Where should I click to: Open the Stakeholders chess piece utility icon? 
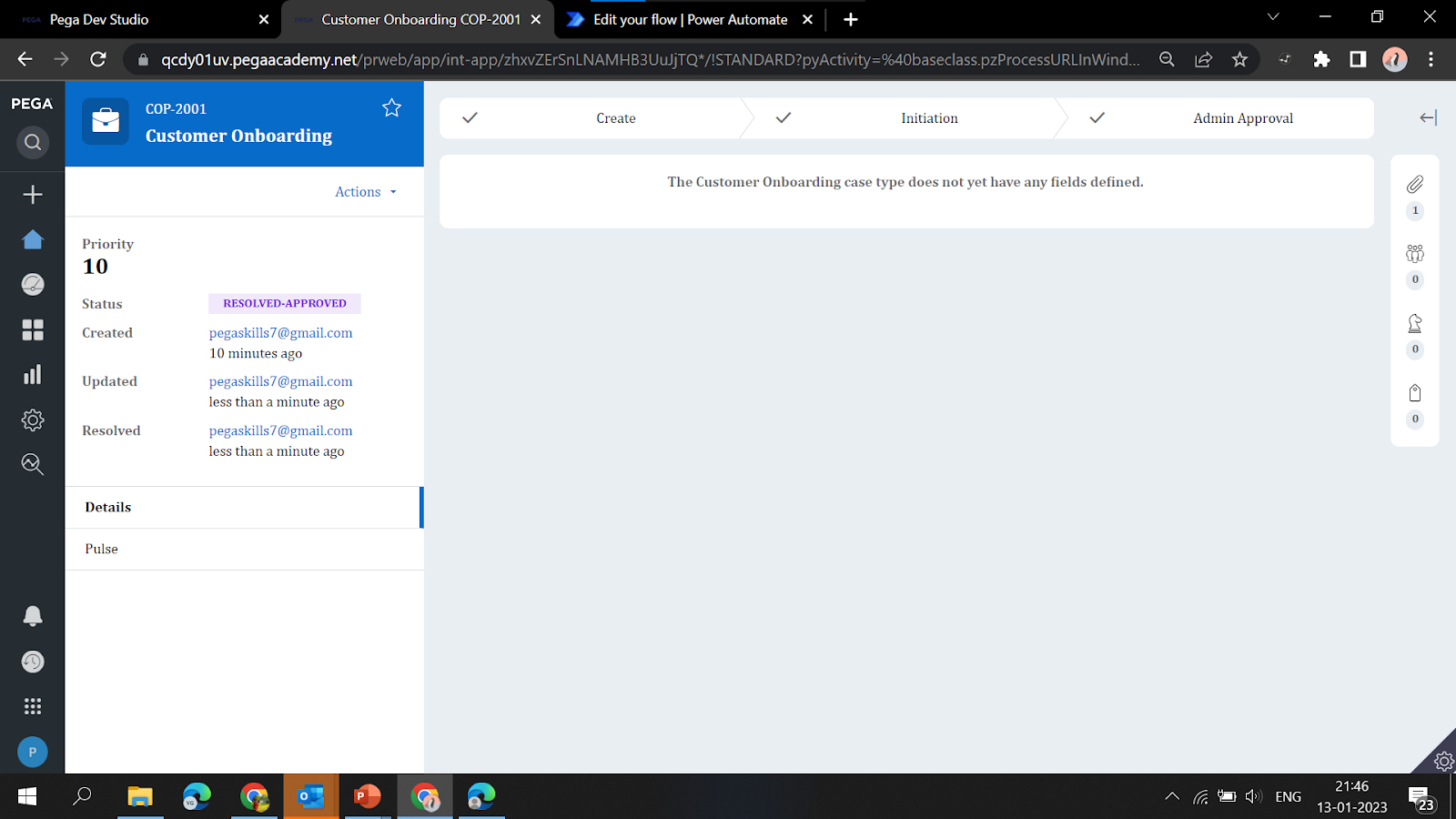1415,323
